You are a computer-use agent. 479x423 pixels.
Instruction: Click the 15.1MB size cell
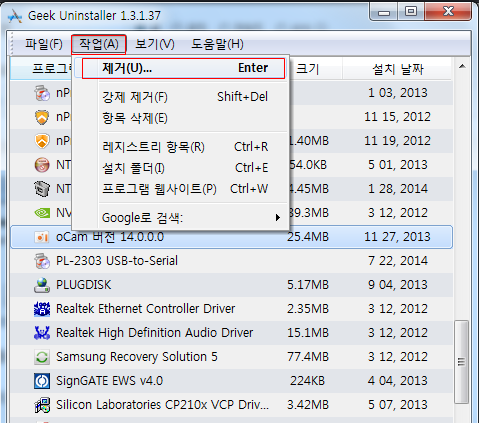(x=308, y=333)
